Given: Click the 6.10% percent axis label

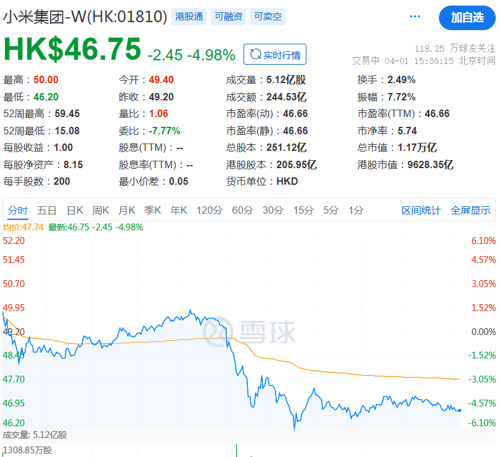Looking at the screenshot, I should [x=483, y=241].
